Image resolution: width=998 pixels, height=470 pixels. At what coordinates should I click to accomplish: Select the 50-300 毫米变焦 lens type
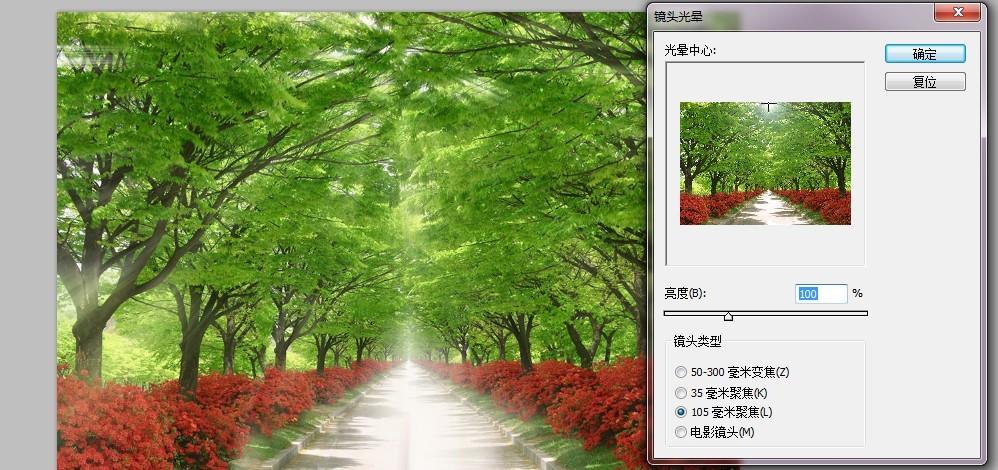coord(681,372)
